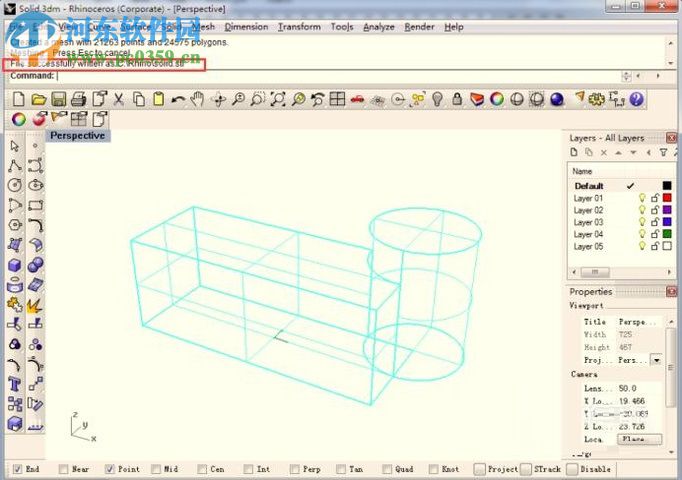Enable the Quad osnap checkbox
Viewport: 682px width, 480px height.
[387, 469]
